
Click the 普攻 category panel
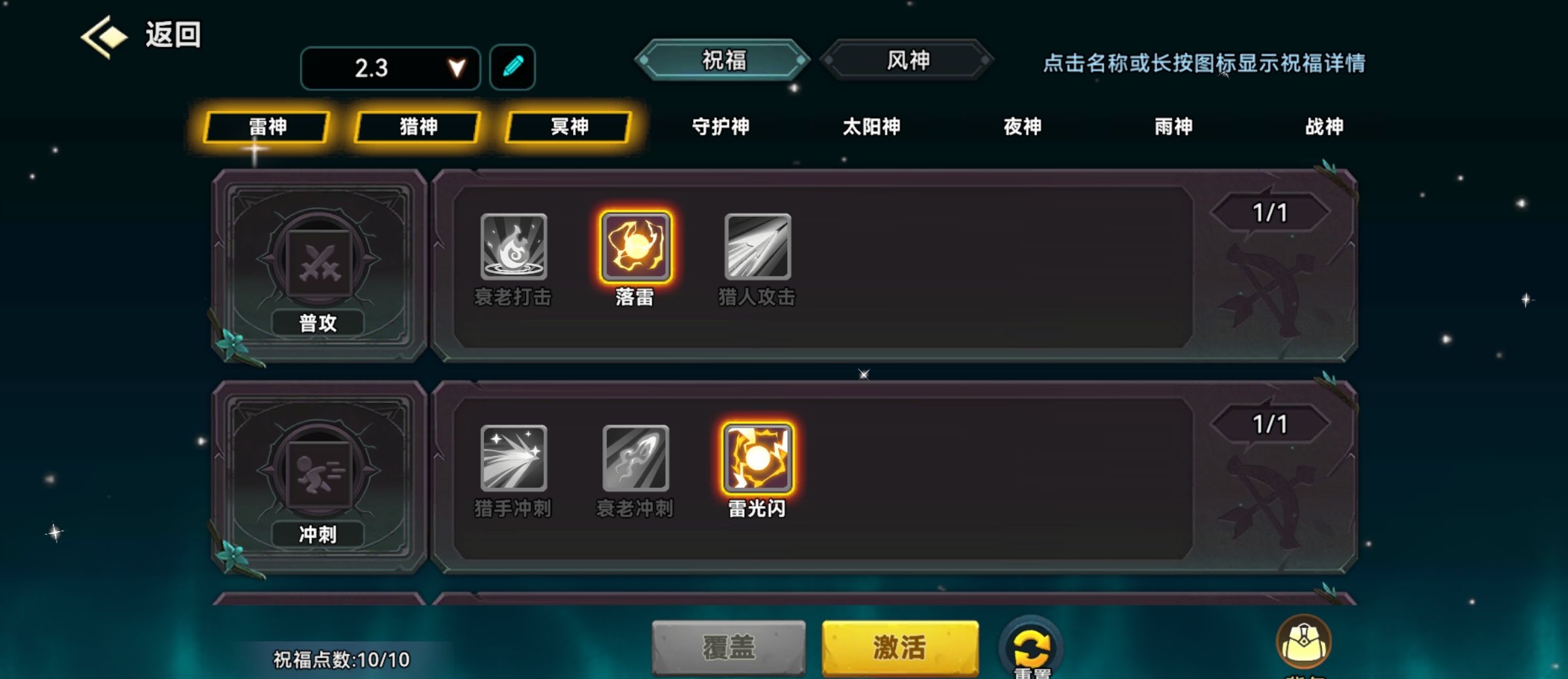tap(319, 265)
